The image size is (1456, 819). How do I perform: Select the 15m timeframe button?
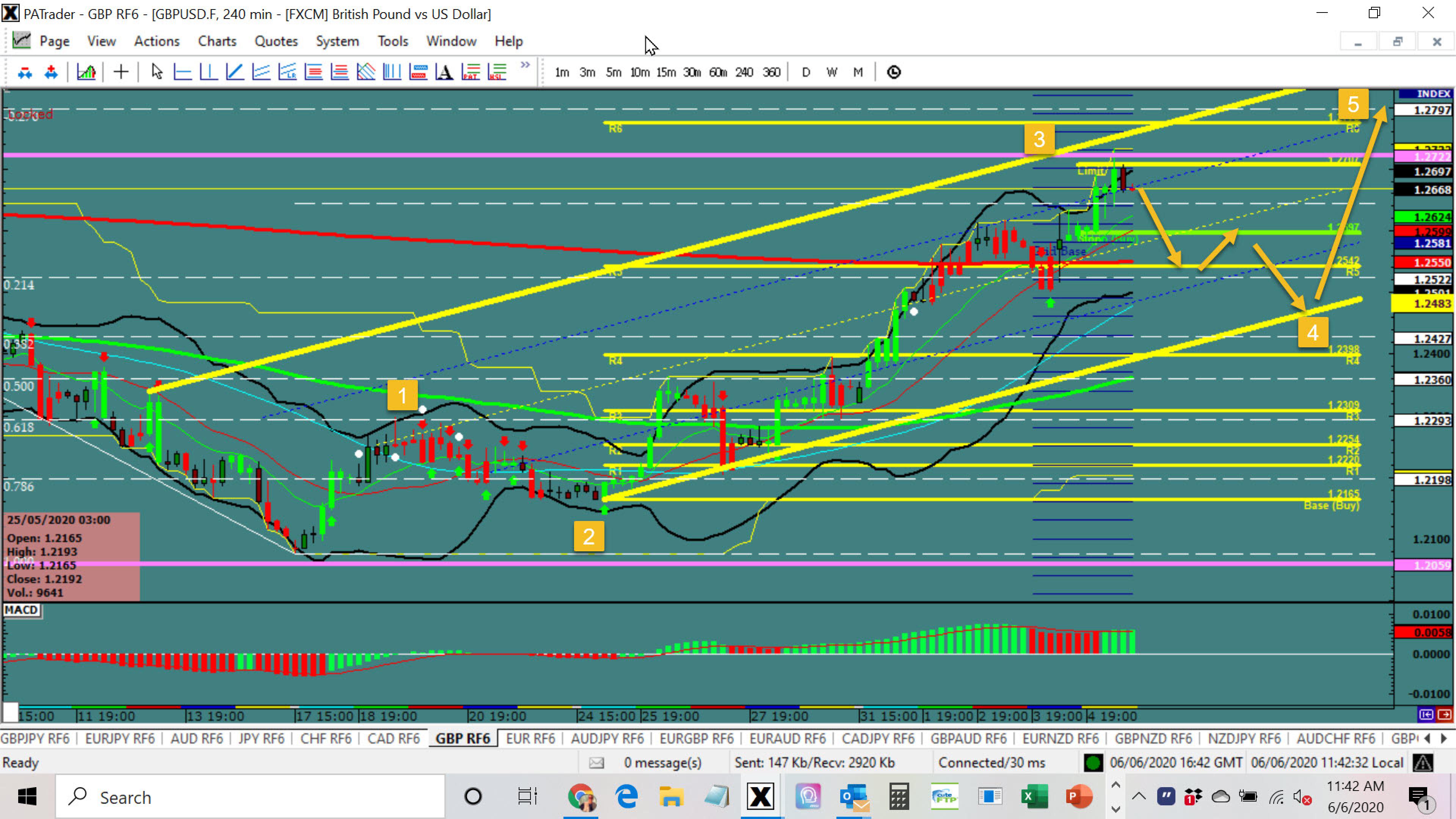[x=666, y=72]
